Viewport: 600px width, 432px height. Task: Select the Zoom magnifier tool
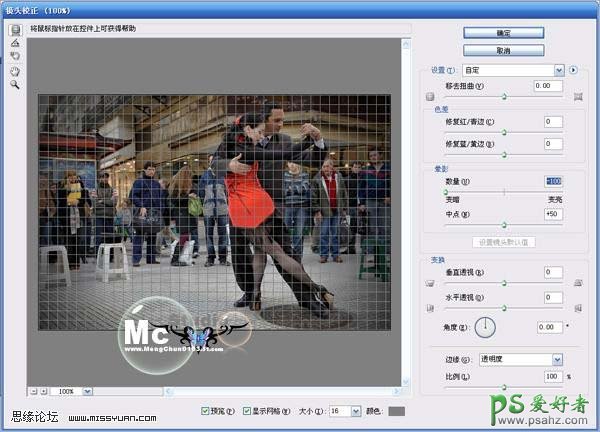[16, 85]
